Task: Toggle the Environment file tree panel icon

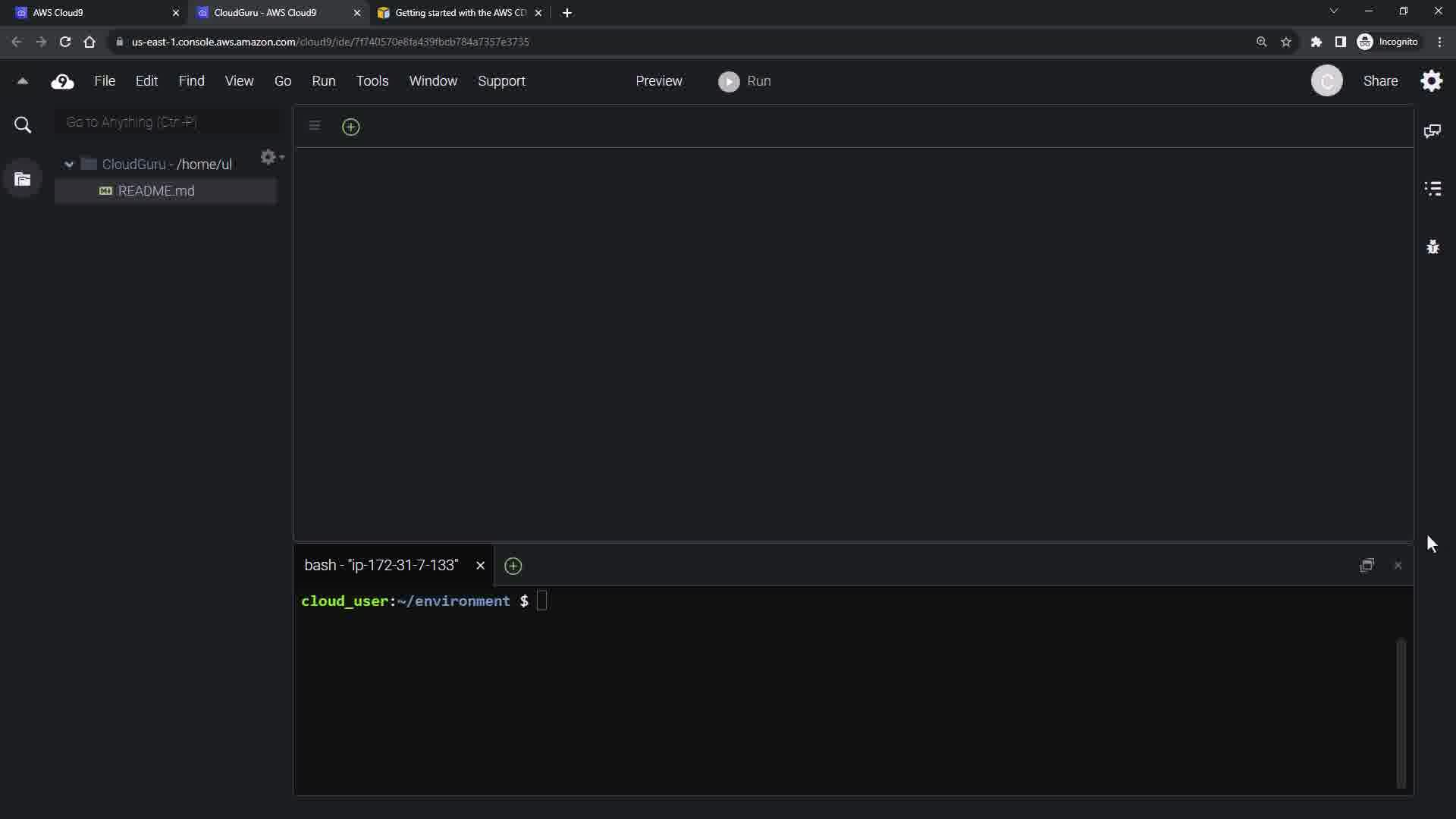Action: click(23, 179)
